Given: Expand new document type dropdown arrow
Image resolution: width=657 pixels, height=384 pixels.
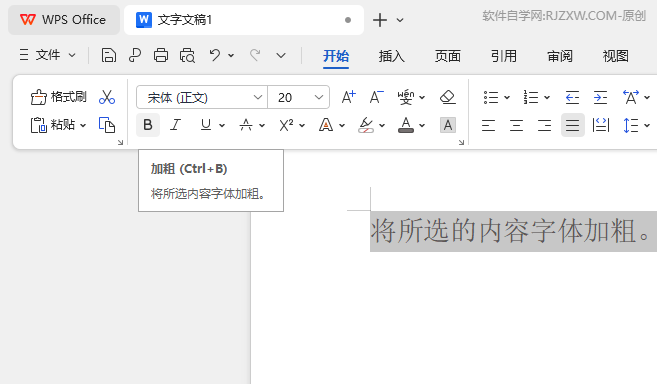Looking at the screenshot, I should point(400,20).
